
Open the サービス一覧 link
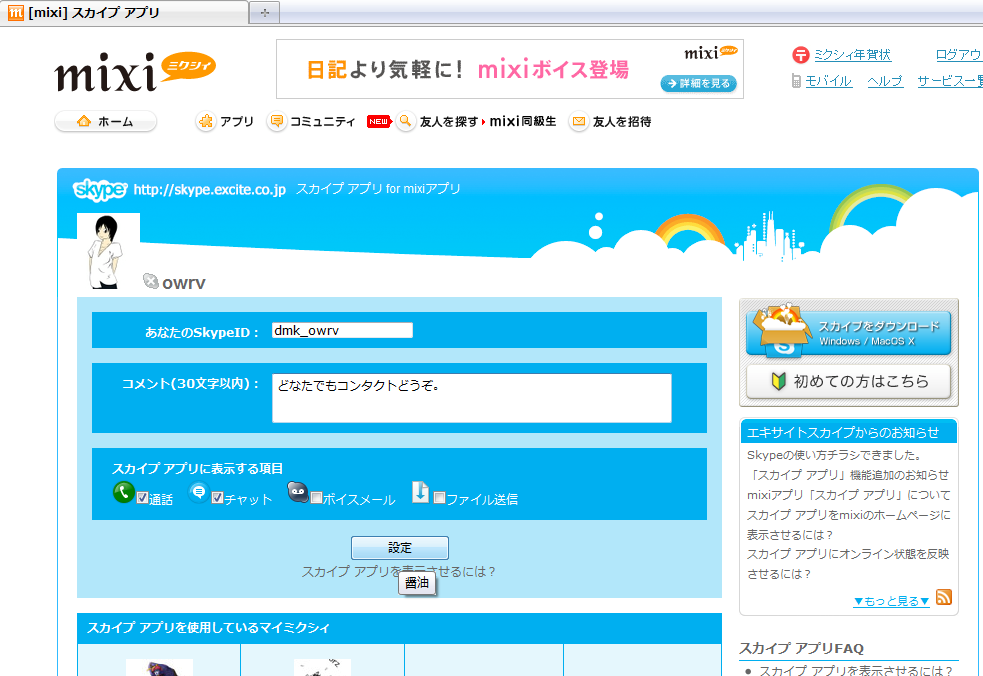pos(950,81)
